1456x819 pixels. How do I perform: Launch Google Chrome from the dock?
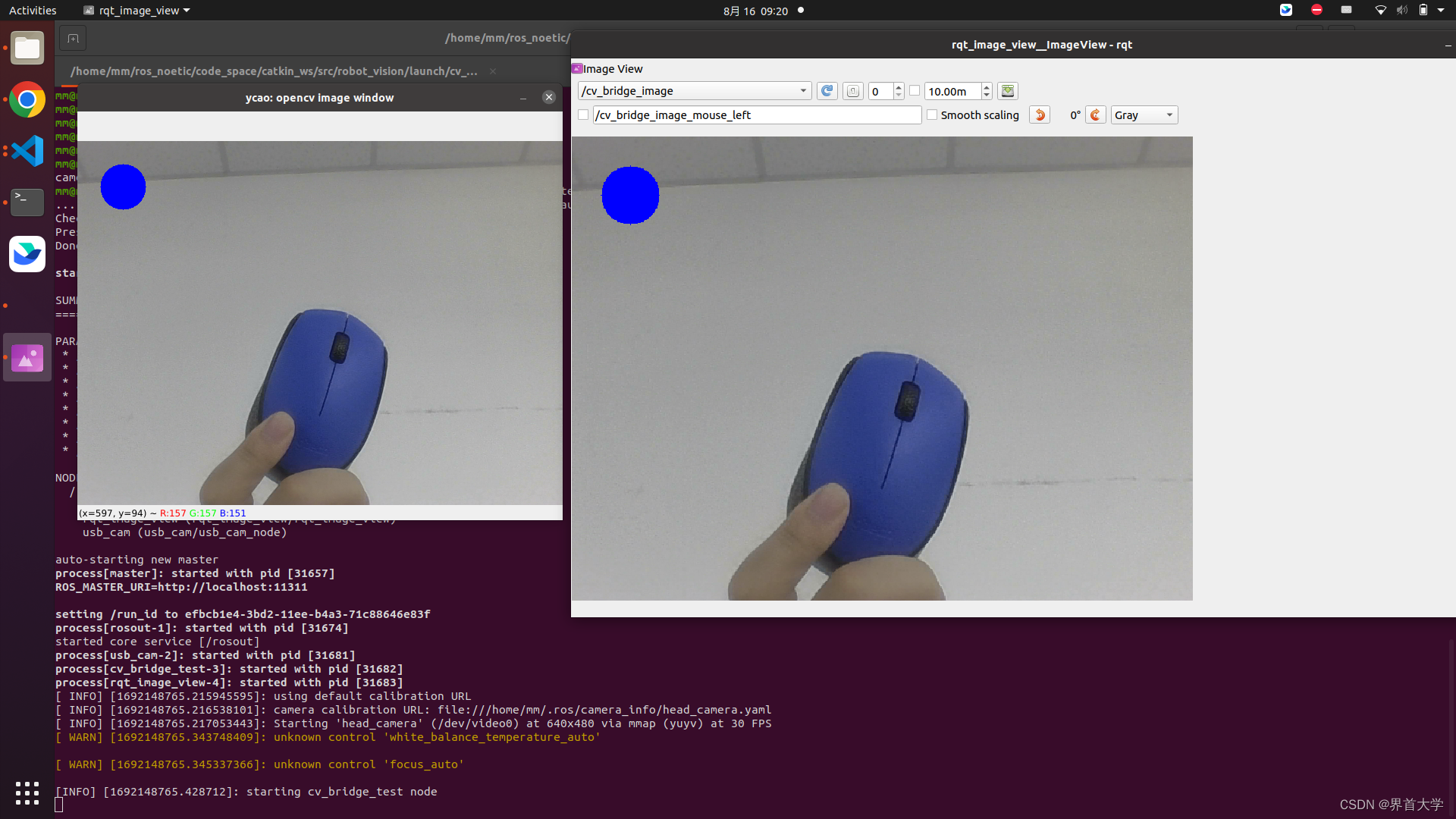[27, 99]
